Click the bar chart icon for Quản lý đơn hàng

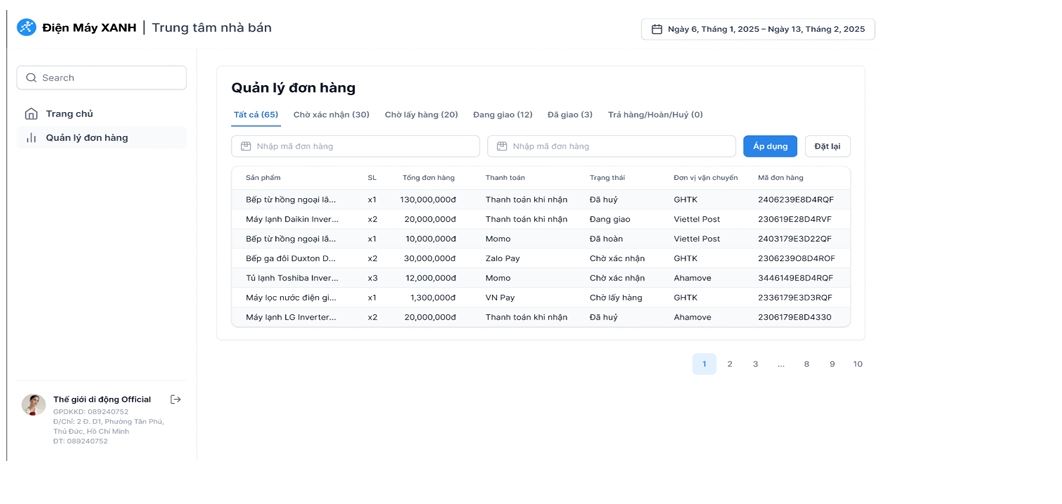click(x=32, y=138)
